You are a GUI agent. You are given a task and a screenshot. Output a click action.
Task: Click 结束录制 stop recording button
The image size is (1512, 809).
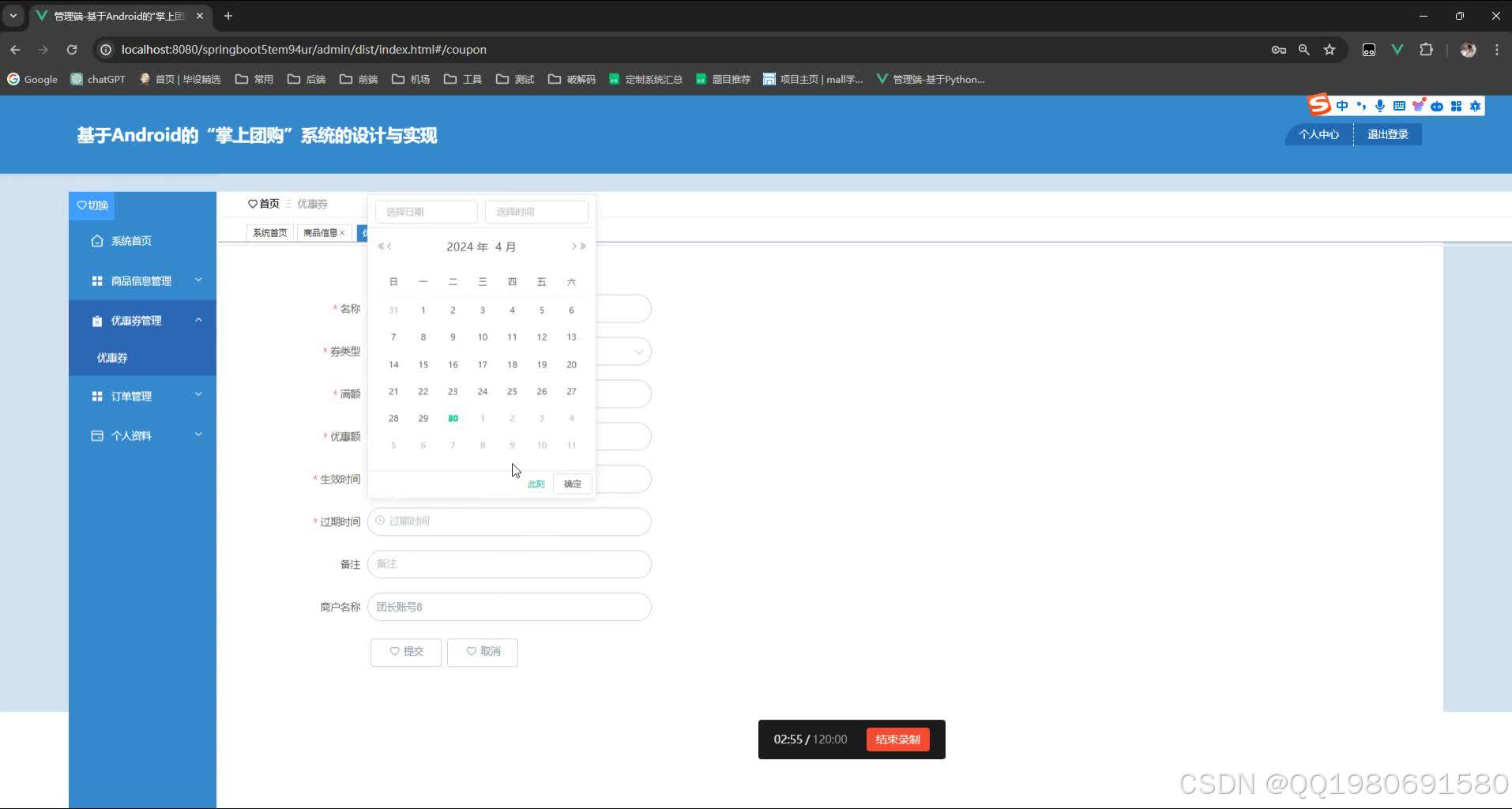click(897, 739)
